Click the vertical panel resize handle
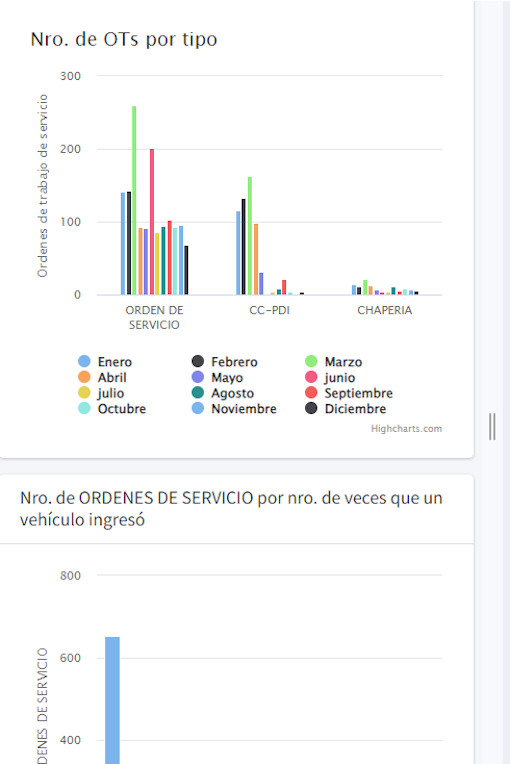510x764 pixels. [492, 427]
